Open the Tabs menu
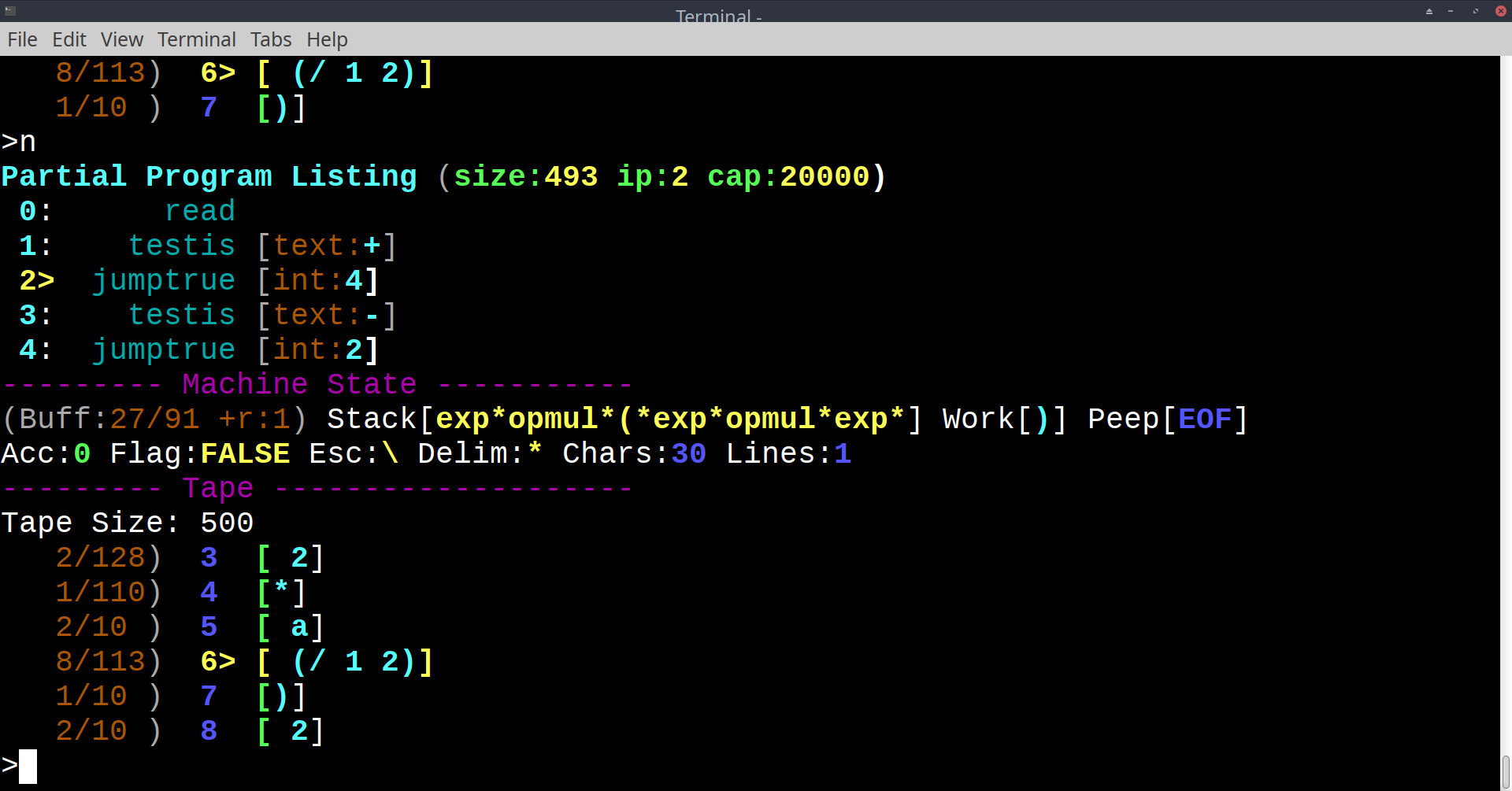Viewport: 1512px width, 791px height. click(271, 39)
